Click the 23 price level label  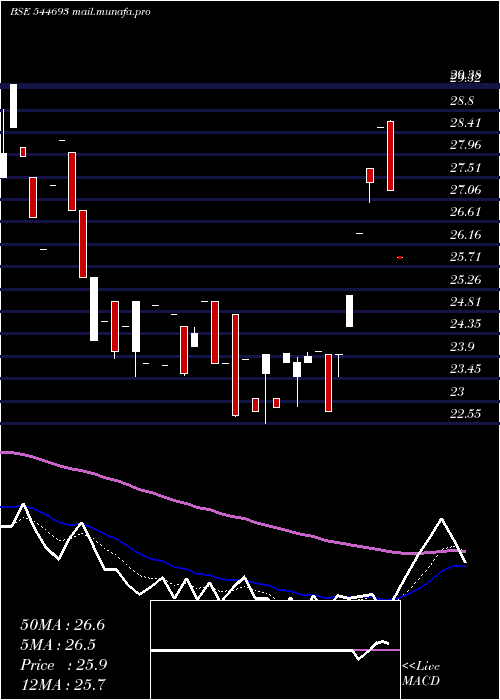click(457, 392)
